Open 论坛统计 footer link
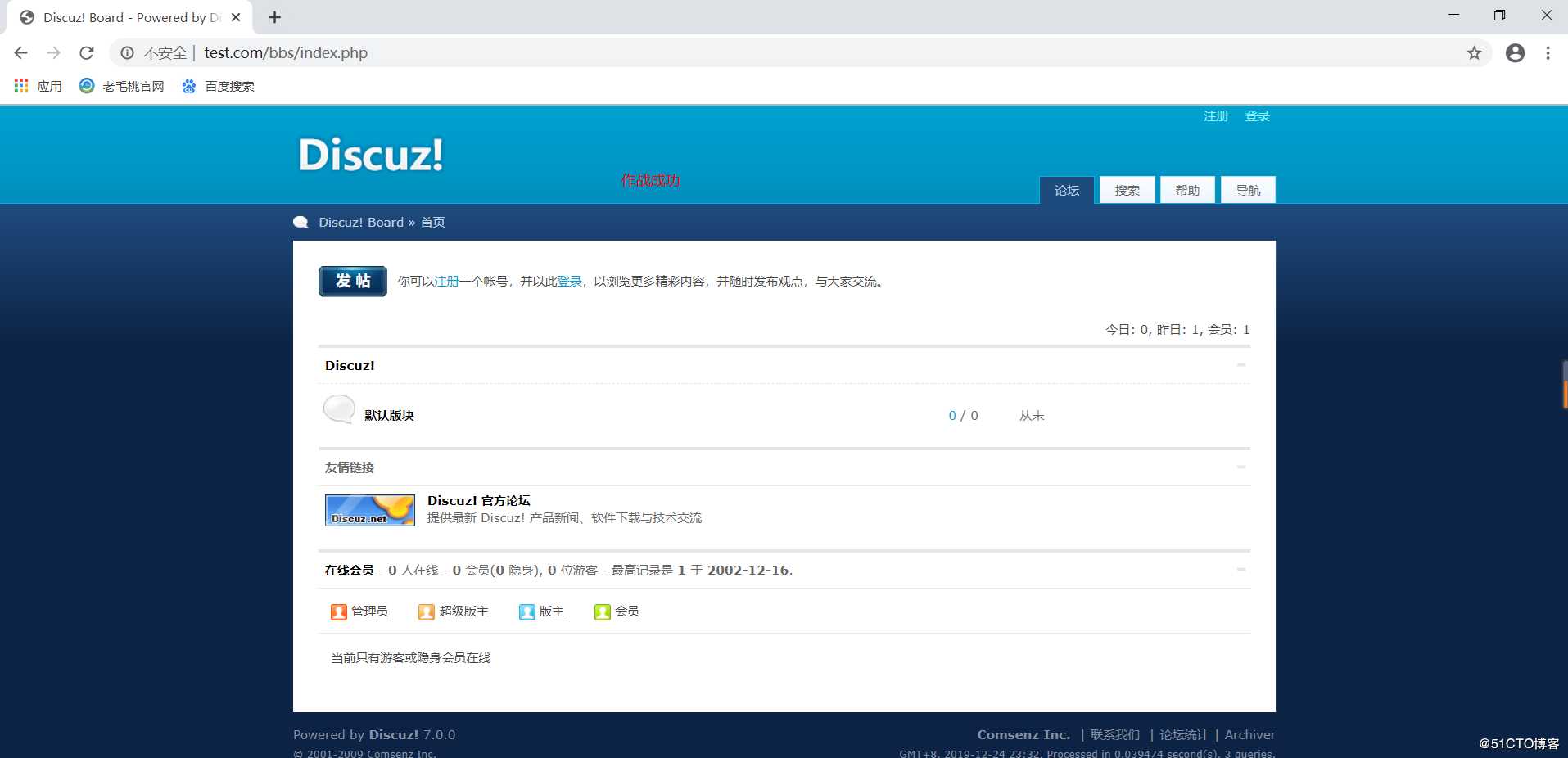Screen dimensions: 1568x758 (x=1184, y=735)
